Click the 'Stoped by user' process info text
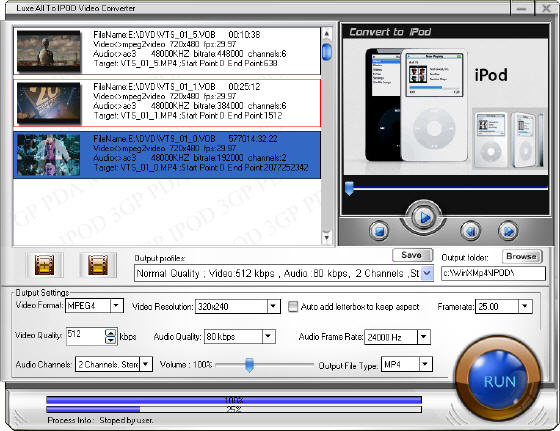Screen dimensions: 560x431 (126, 420)
